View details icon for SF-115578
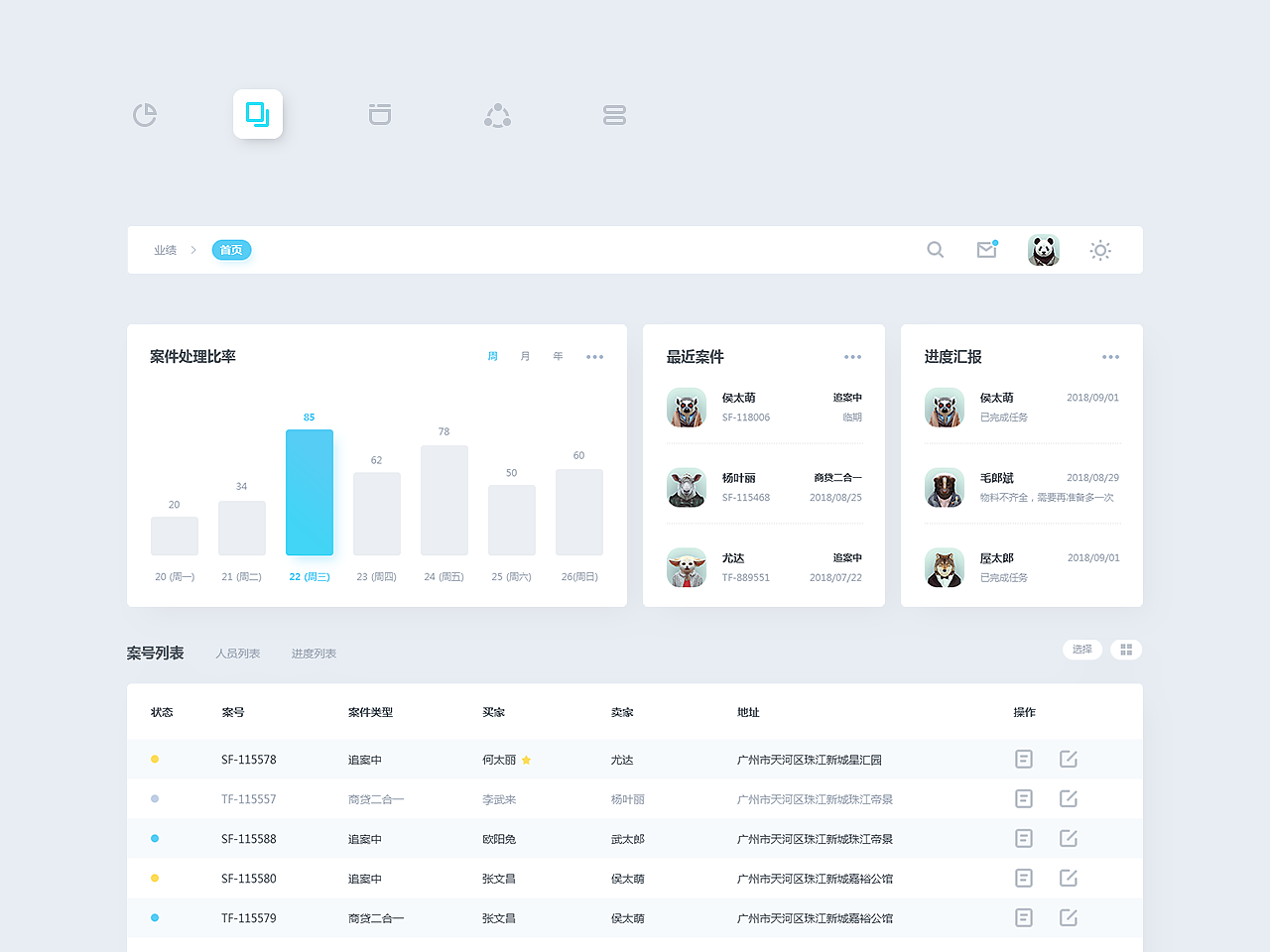 pyautogui.click(x=1024, y=759)
